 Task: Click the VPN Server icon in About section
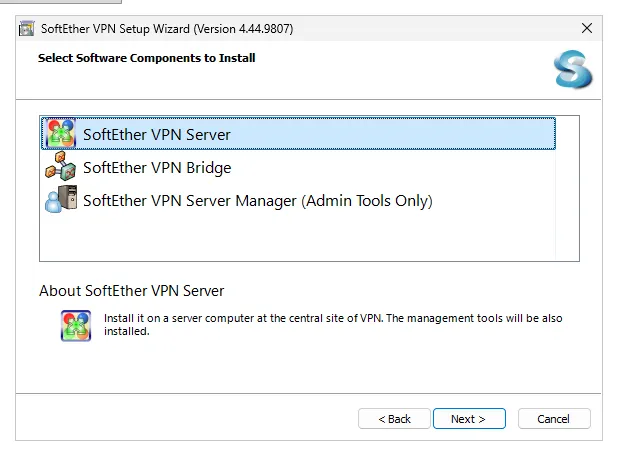(76, 325)
